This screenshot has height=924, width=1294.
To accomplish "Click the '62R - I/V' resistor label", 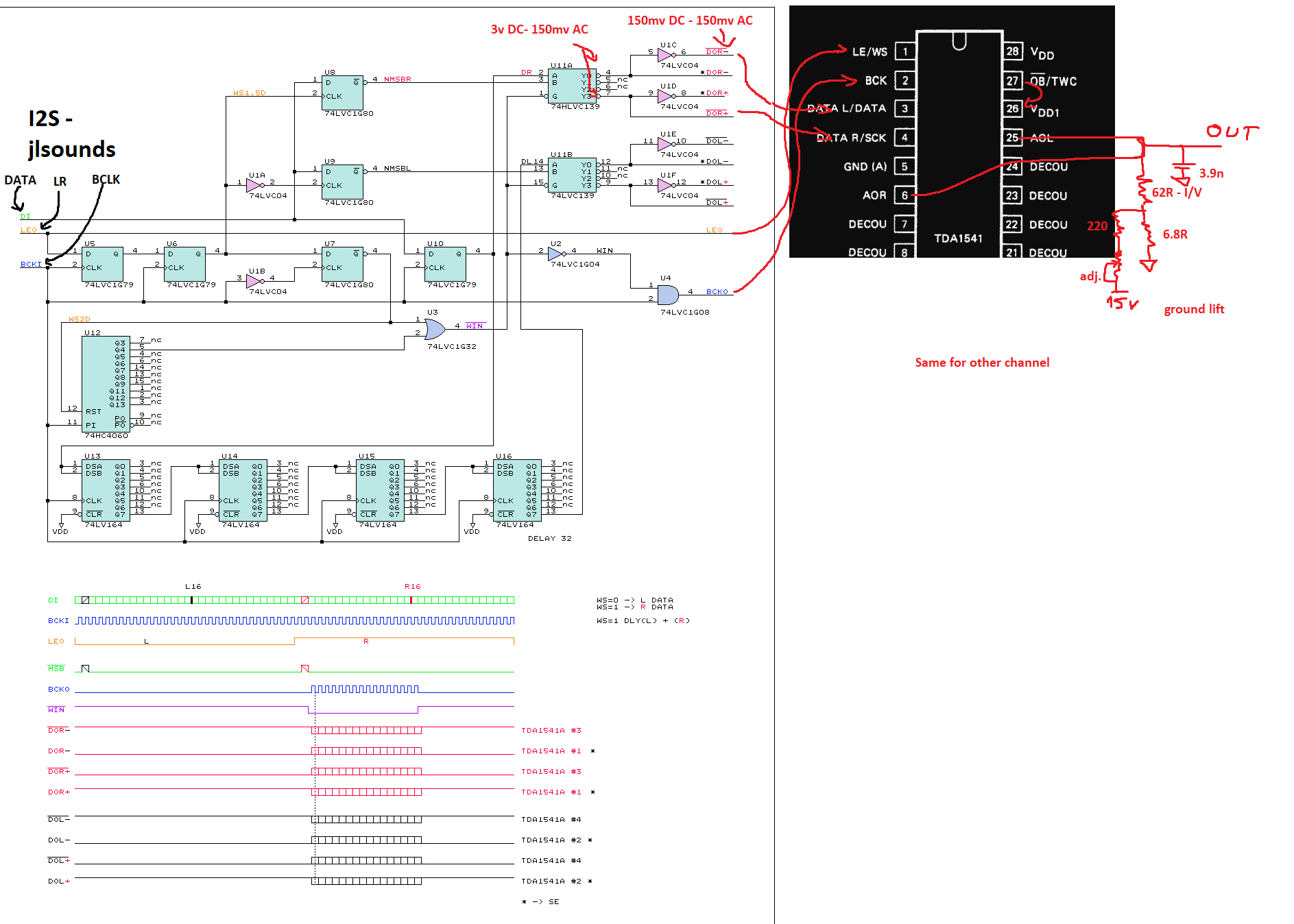I will pos(1177,193).
